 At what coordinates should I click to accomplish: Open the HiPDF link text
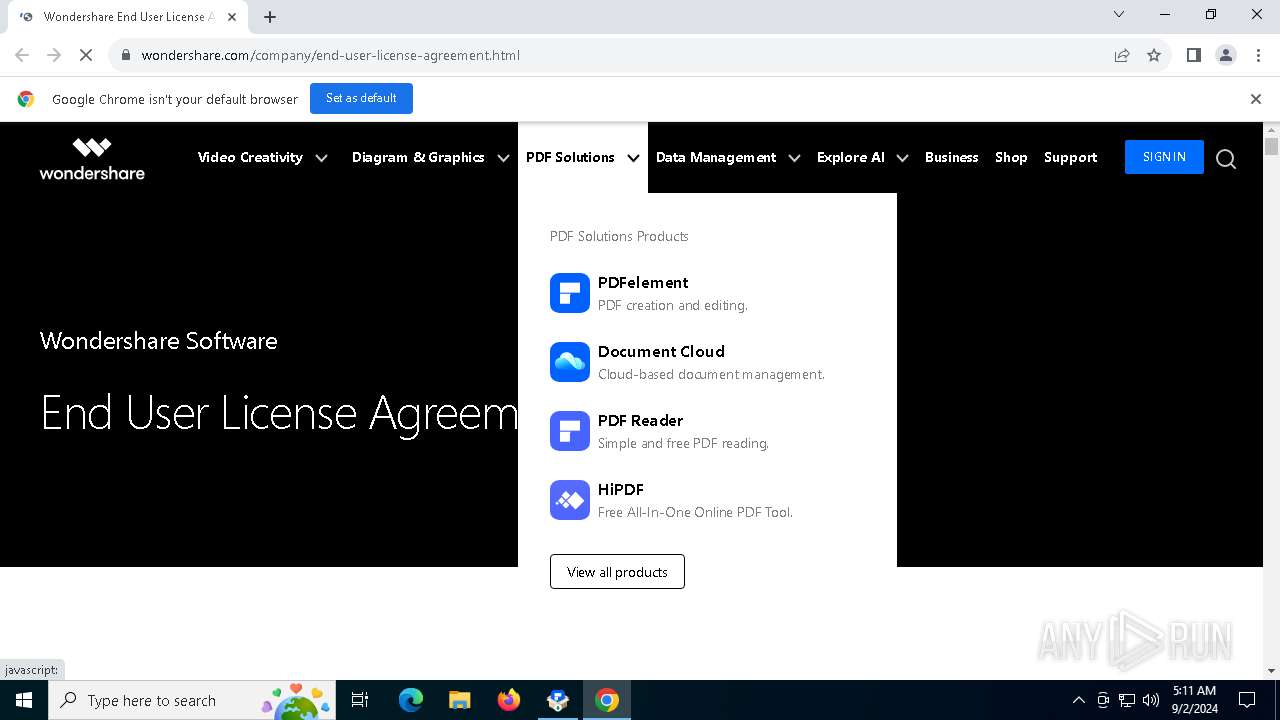click(621, 490)
